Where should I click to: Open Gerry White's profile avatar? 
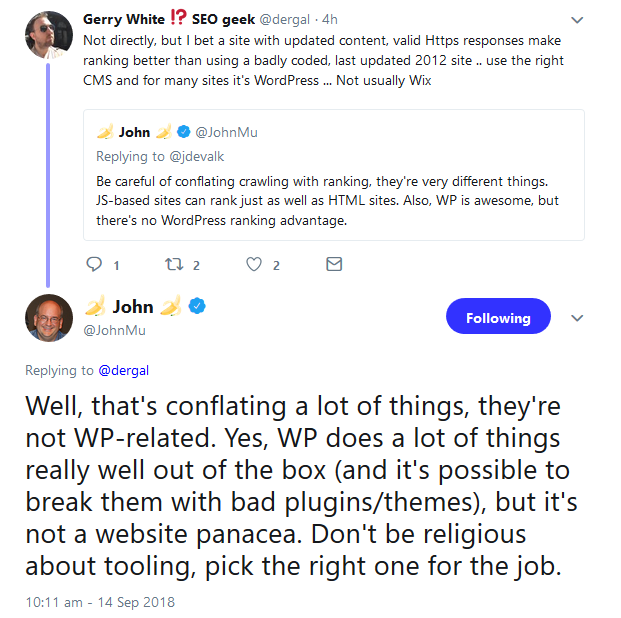(48, 32)
